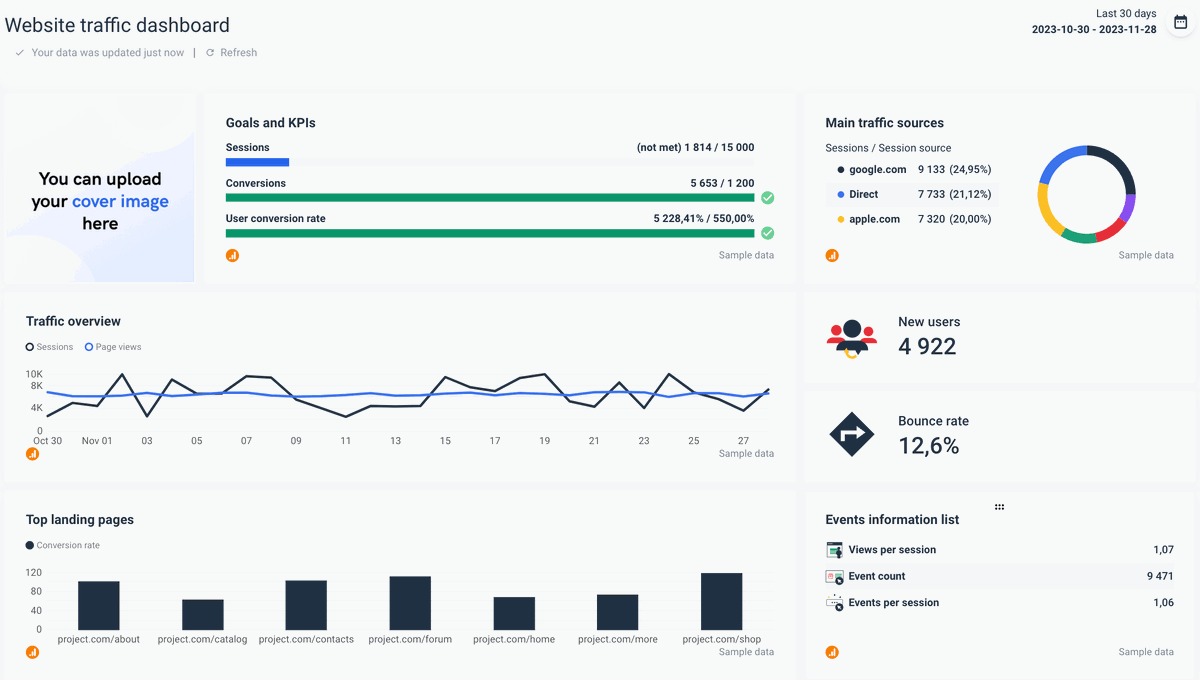
Task: Click the Bounce rate value 12,6%
Action: pos(929,445)
